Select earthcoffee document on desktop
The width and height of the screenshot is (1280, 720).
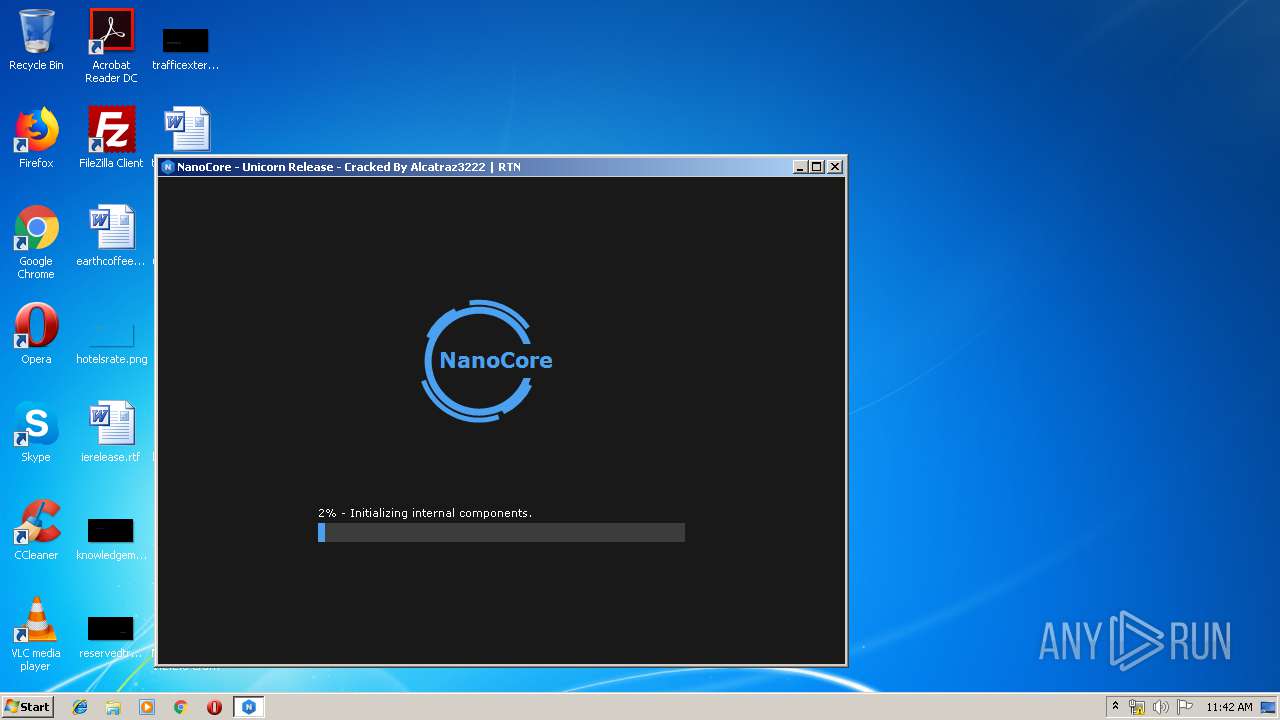(111, 236)
